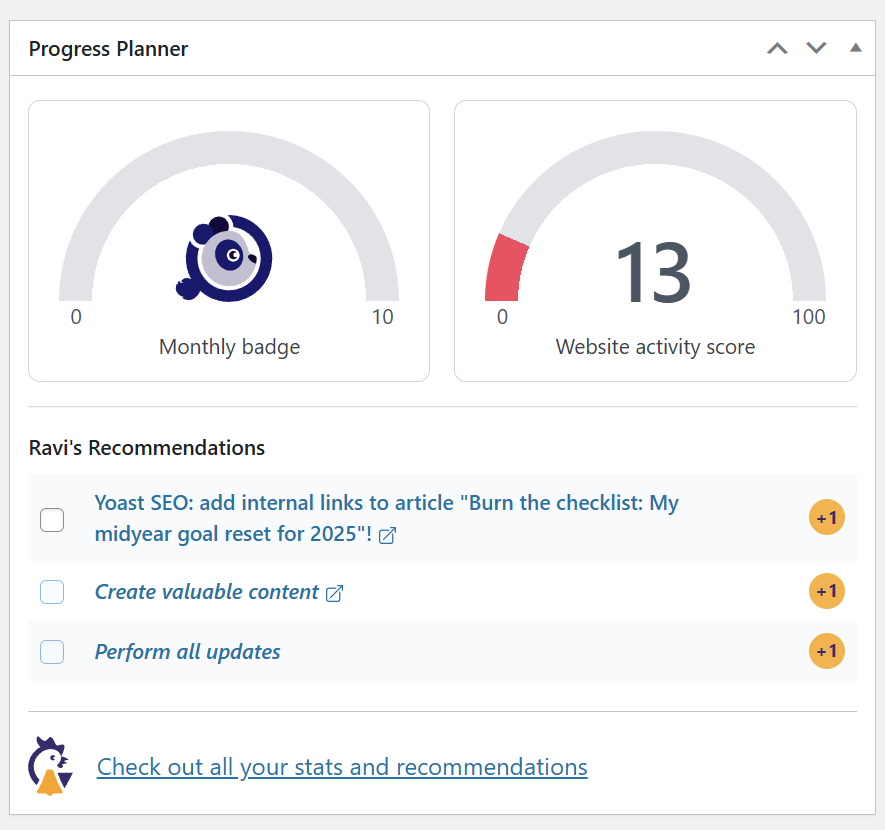Click +1 badge on Create valuable content
Viewport: 885px width, 830px height.
(x=827, y=591)
